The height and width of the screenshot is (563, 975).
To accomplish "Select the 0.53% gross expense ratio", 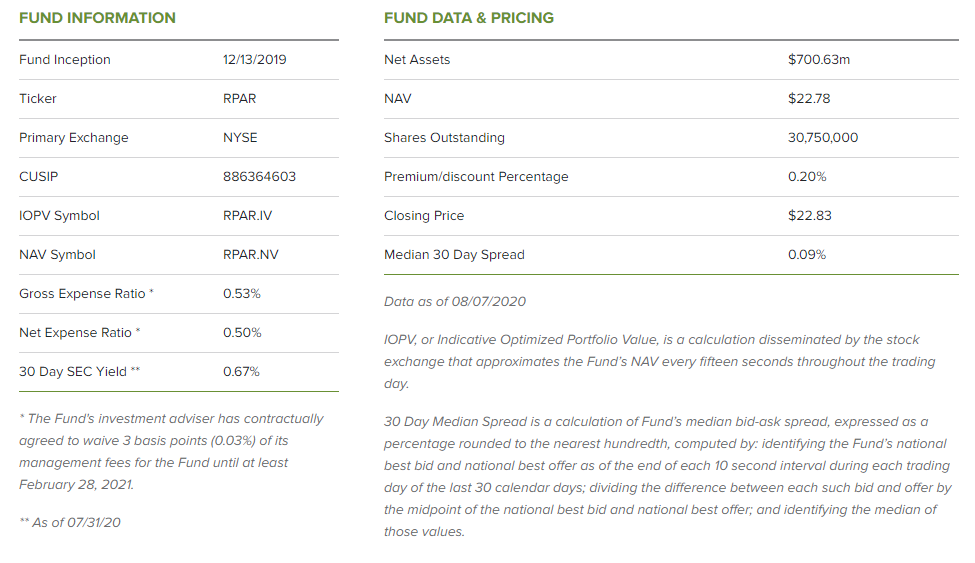I will click(x=242, y=294).
